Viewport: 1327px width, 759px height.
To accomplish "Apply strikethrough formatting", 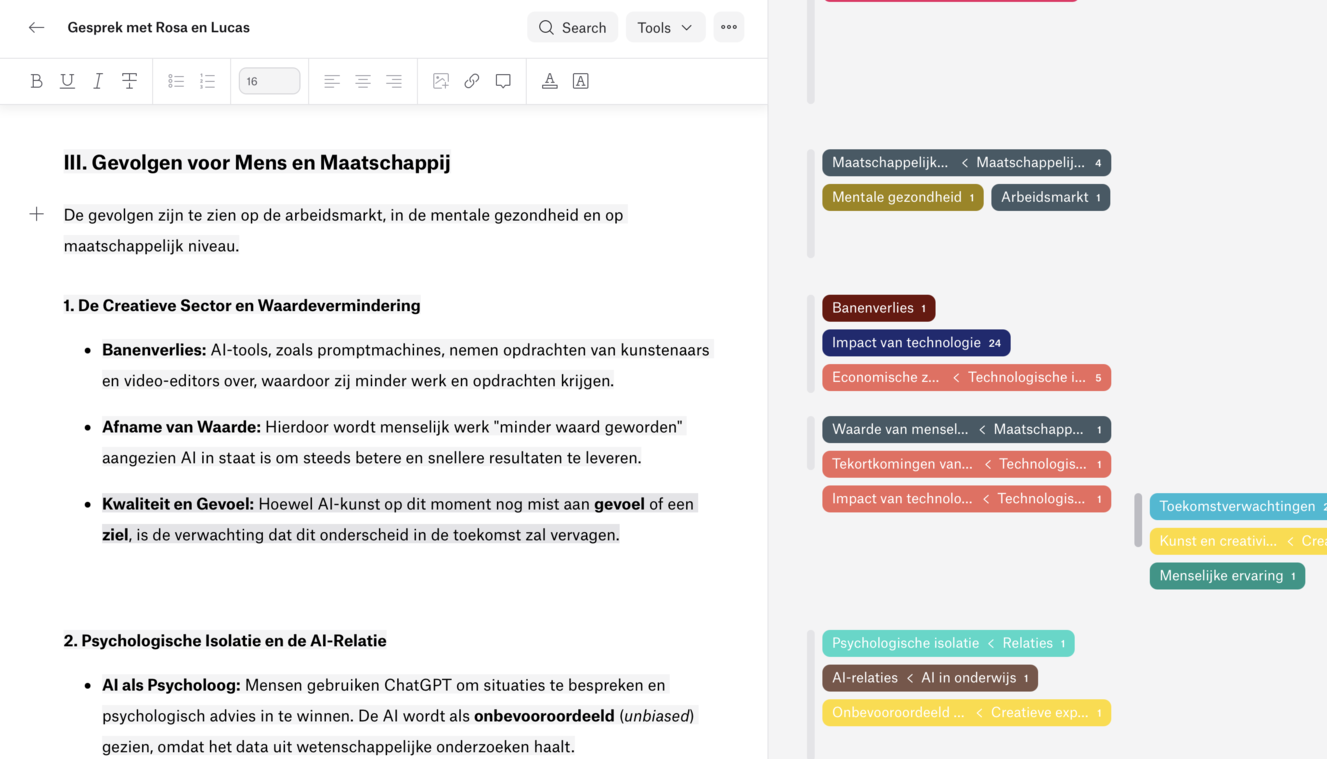I will click(129, 81).
